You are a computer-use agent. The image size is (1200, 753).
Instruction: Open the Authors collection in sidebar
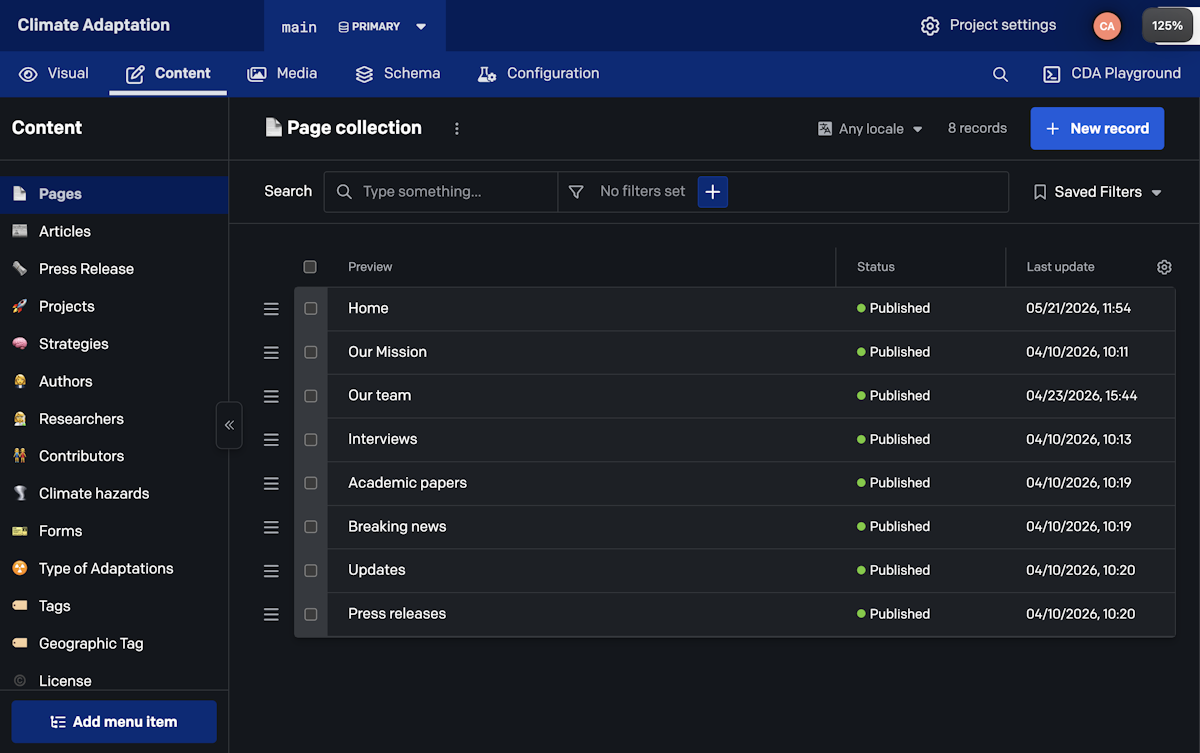tap(114, 381)
